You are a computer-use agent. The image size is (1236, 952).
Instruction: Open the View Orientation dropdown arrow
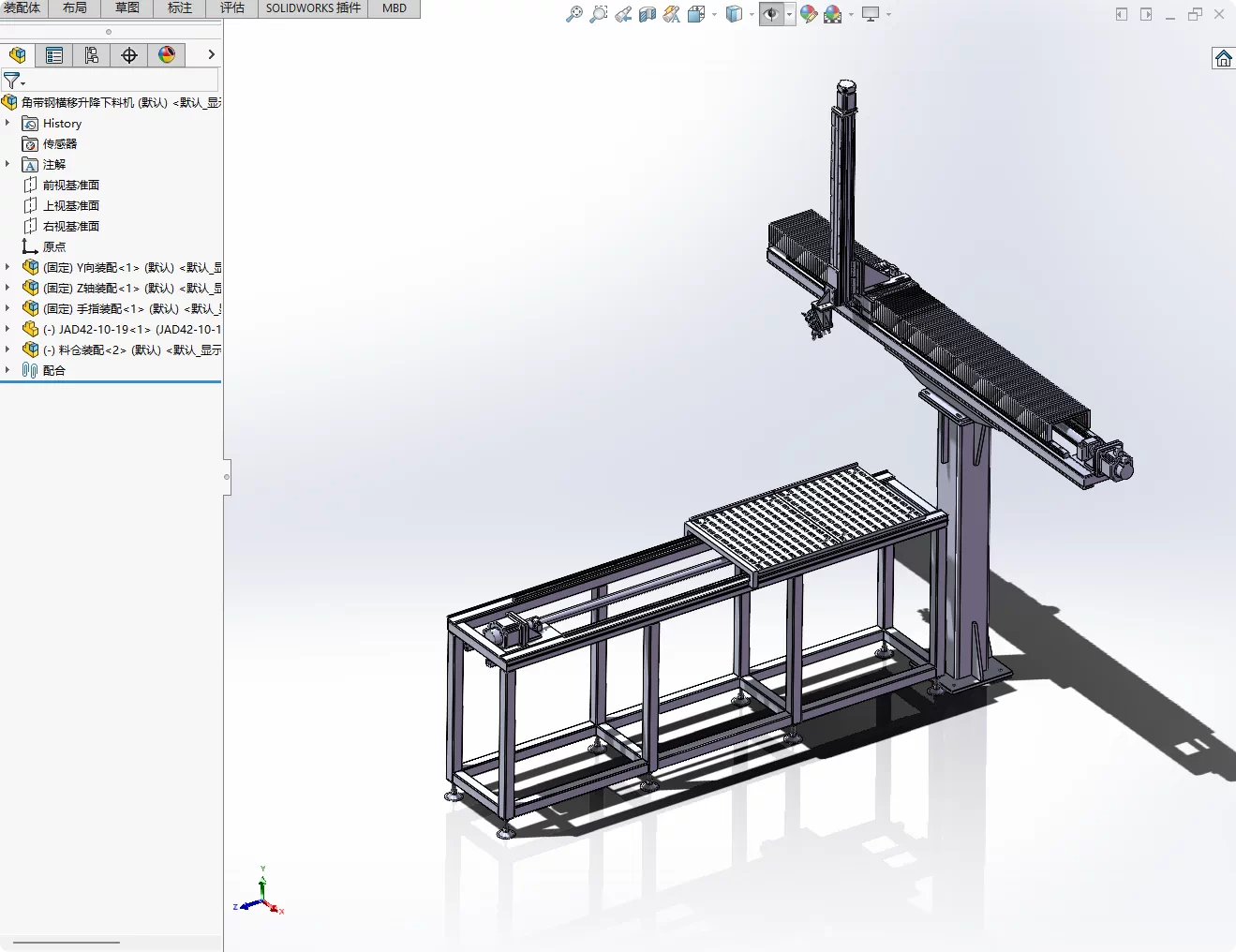click(x=714, y=14)
